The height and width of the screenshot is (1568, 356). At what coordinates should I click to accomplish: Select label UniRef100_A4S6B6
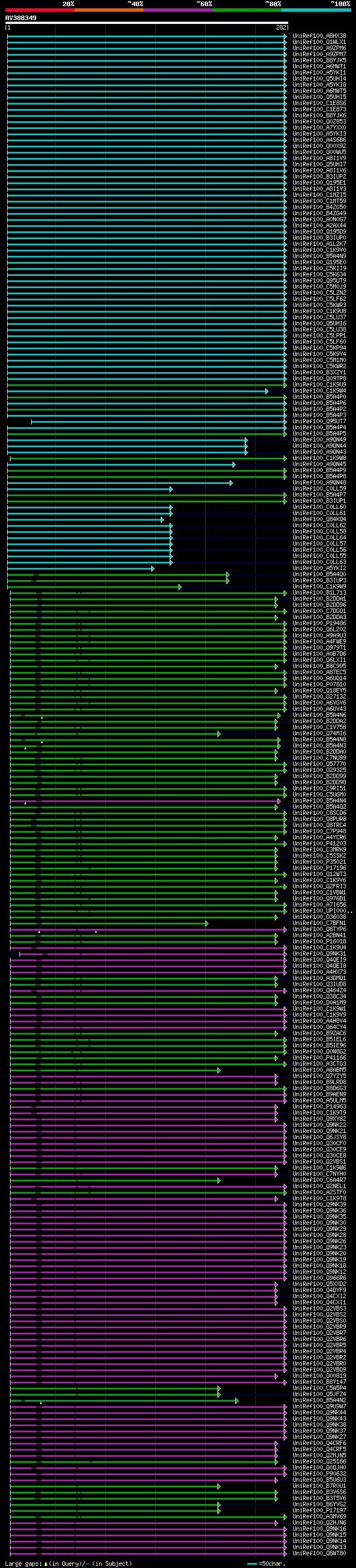coord(319,140)
